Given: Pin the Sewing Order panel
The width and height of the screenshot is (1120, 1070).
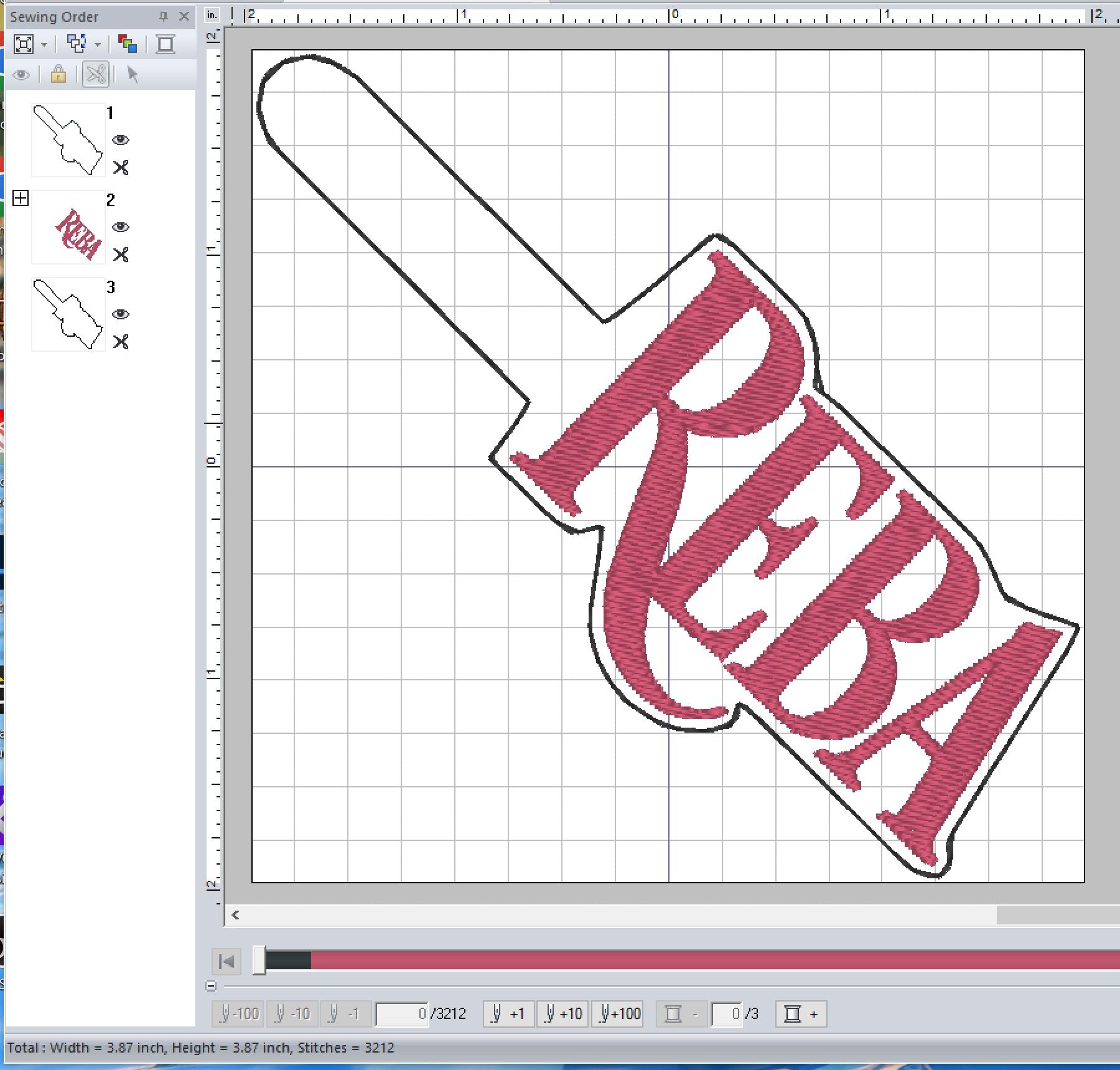Looking at the screenshot, I should tap(164, 17).
